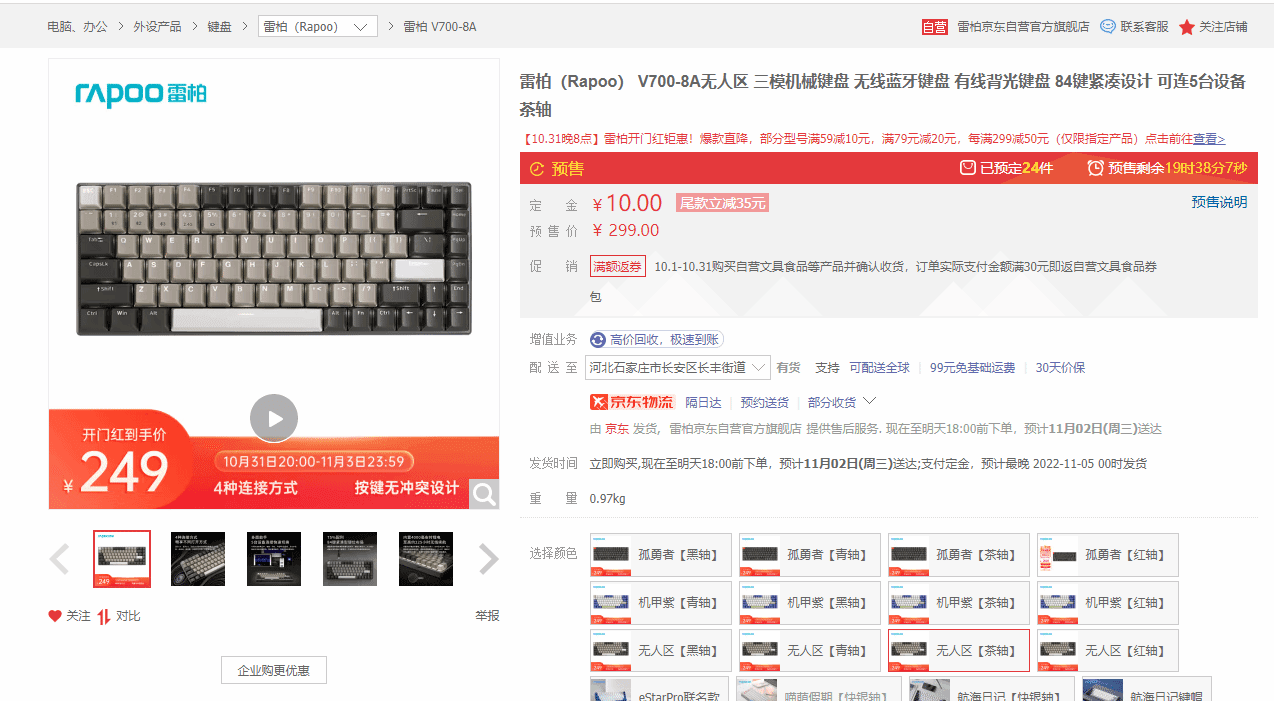
Task: Open 雷柏京东自营官方旗舰店 store link
Action: [1023, 27]
